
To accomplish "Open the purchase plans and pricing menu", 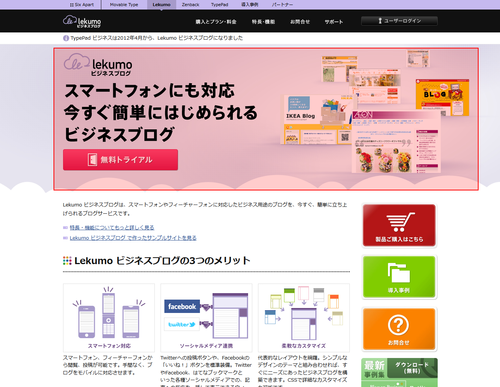I will point(216,22).
